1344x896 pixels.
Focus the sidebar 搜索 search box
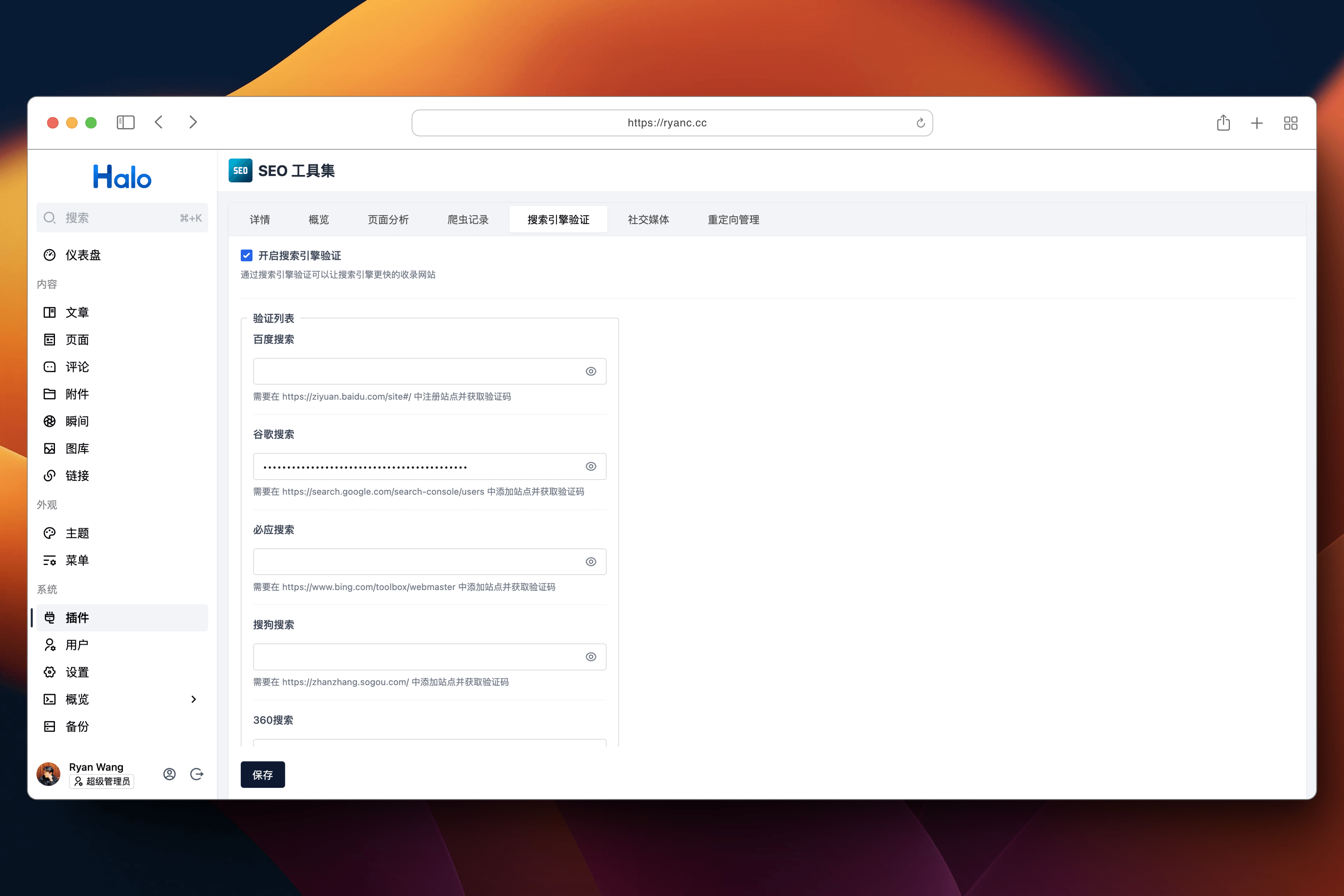tap(122, 218)
